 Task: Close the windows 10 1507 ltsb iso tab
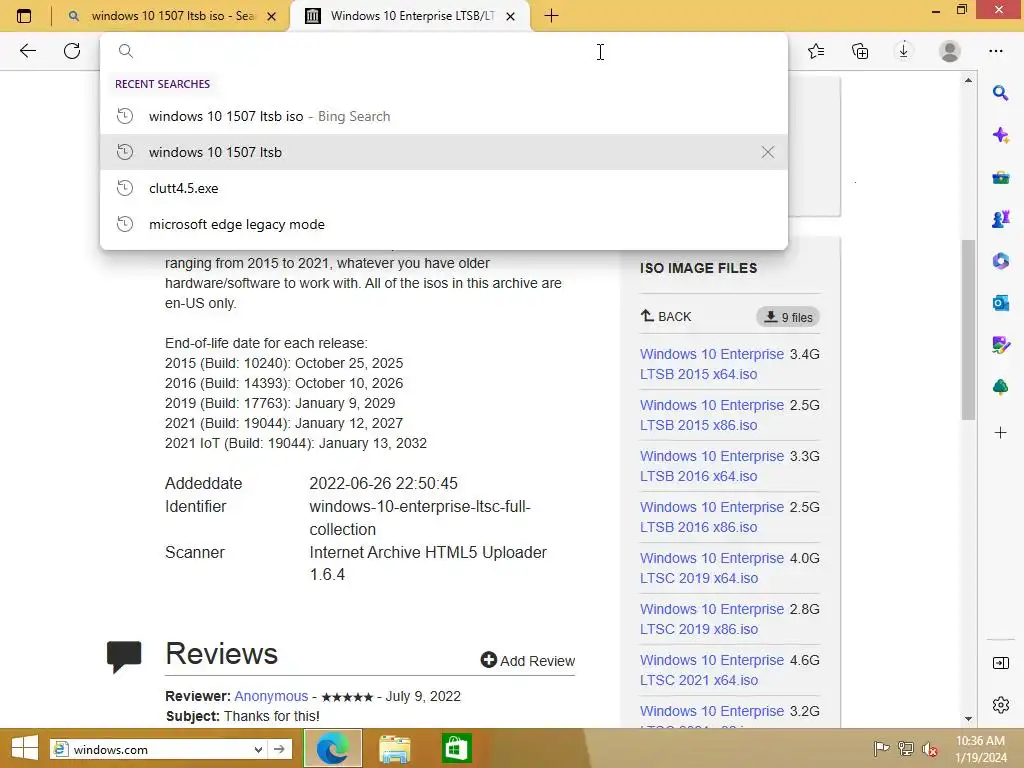[x=272, y=16]
